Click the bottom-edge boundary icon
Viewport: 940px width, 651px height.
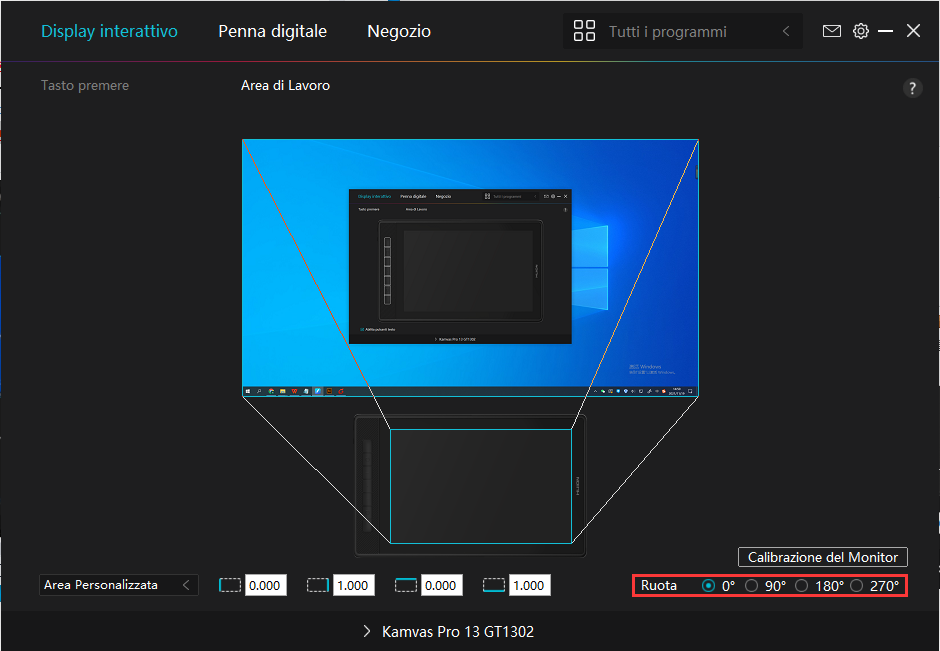[494, 585]
